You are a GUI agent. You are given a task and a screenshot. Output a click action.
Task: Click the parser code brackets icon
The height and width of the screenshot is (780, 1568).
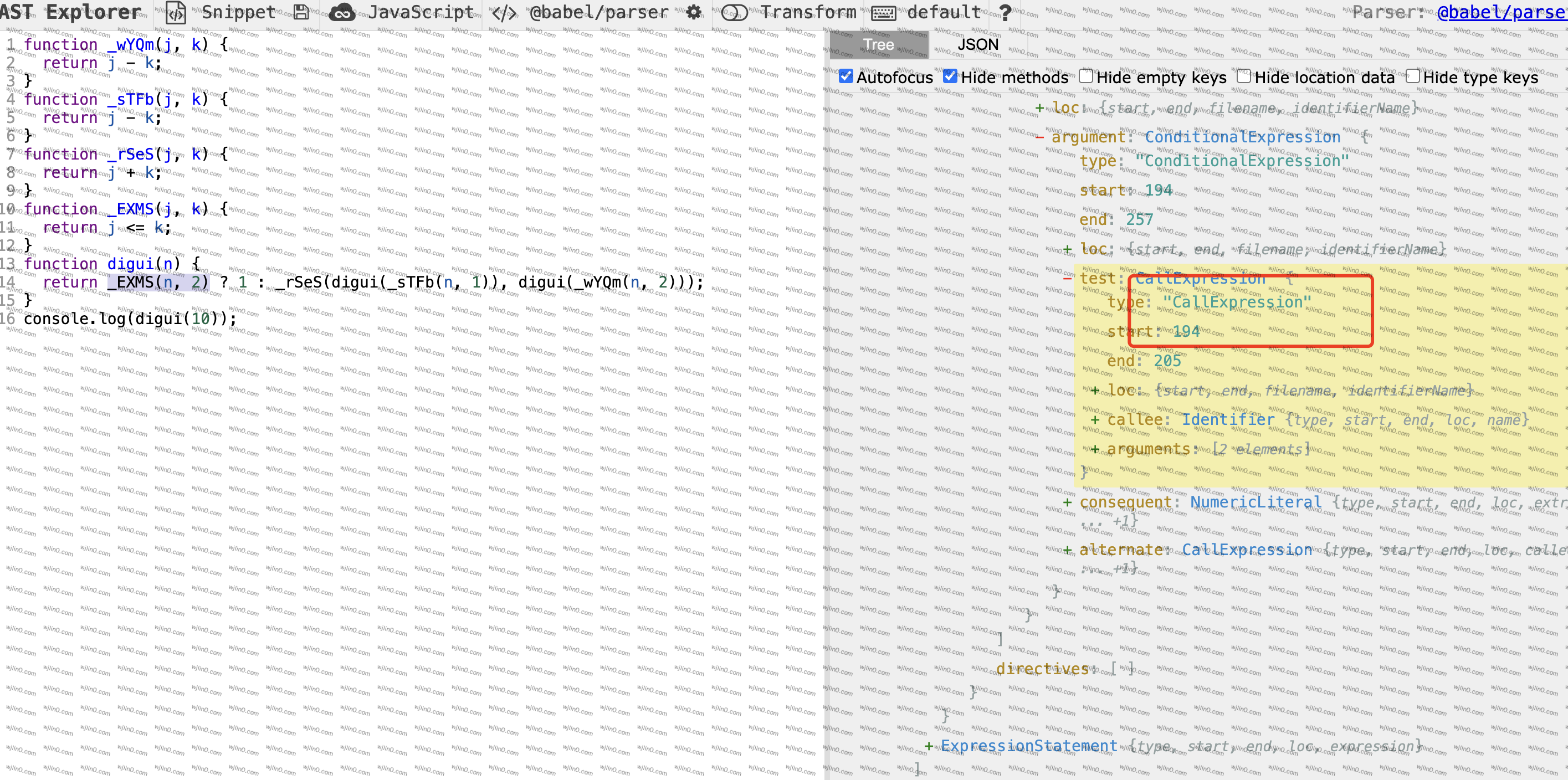tap(504, 13)
